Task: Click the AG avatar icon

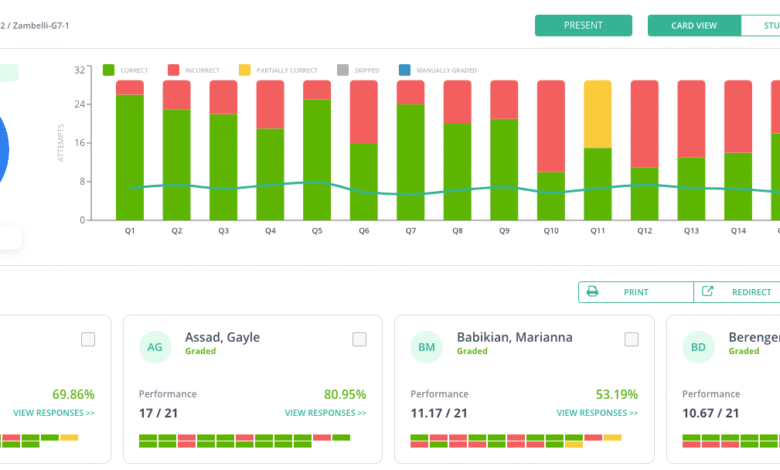Action: click(155, 347)
